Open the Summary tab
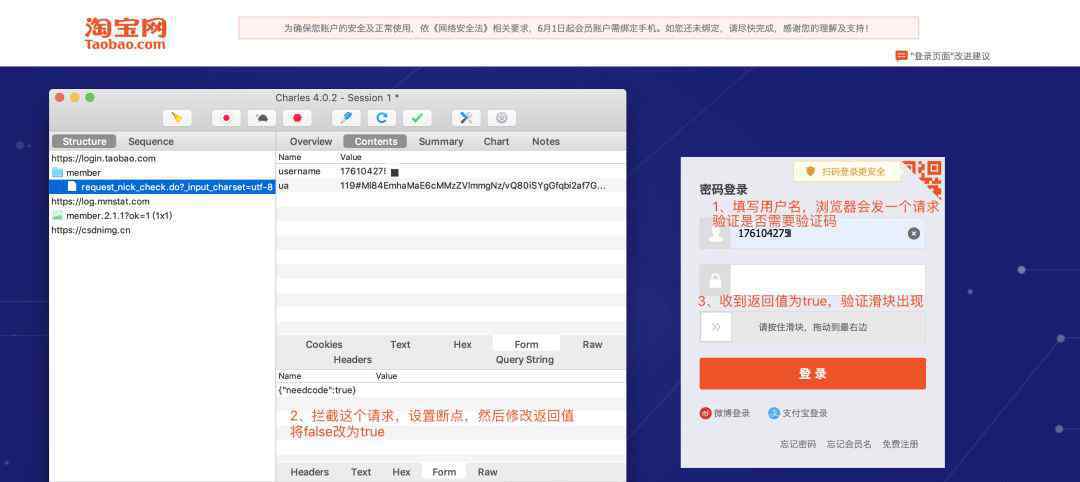 (x=441, y=141)
